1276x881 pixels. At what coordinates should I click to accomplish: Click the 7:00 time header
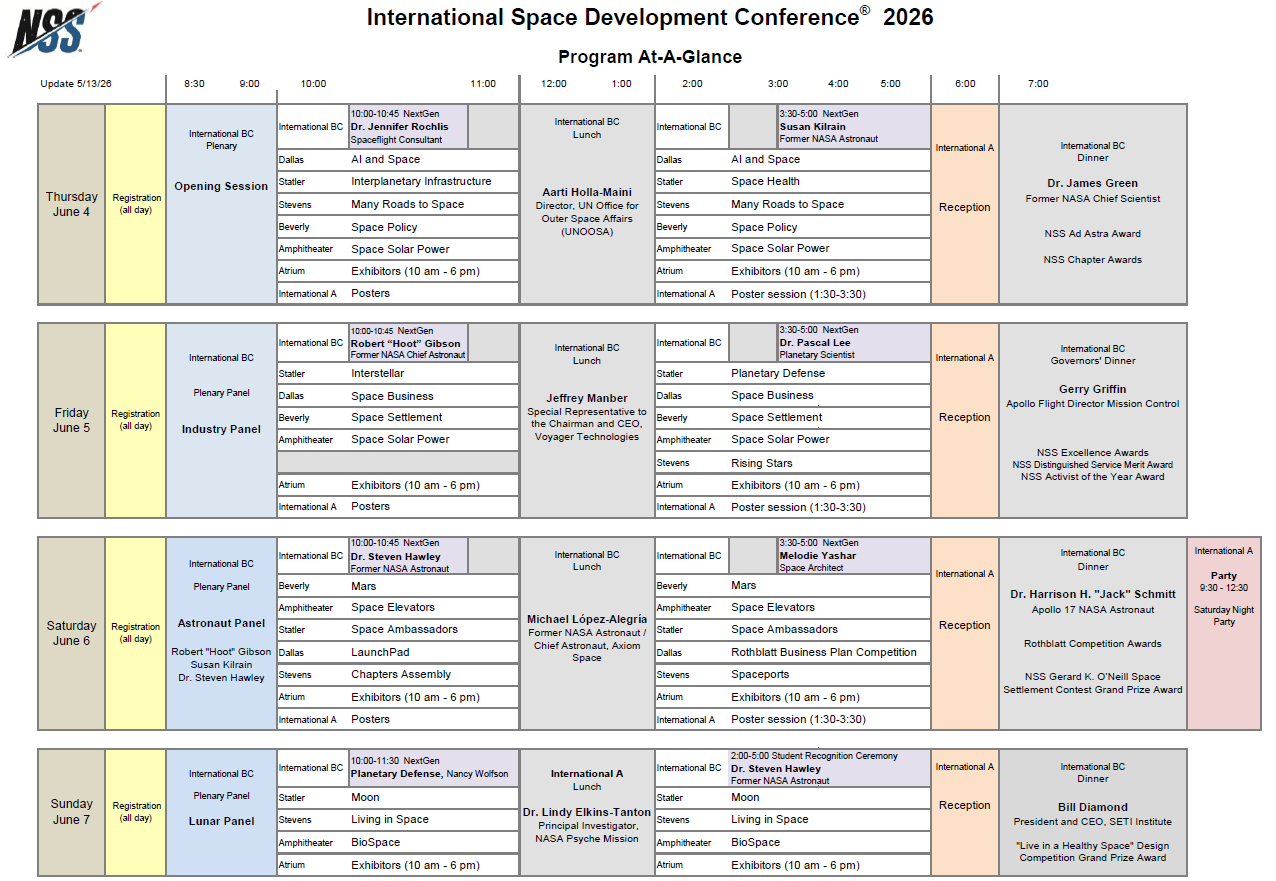click(x=1038, y=84)
